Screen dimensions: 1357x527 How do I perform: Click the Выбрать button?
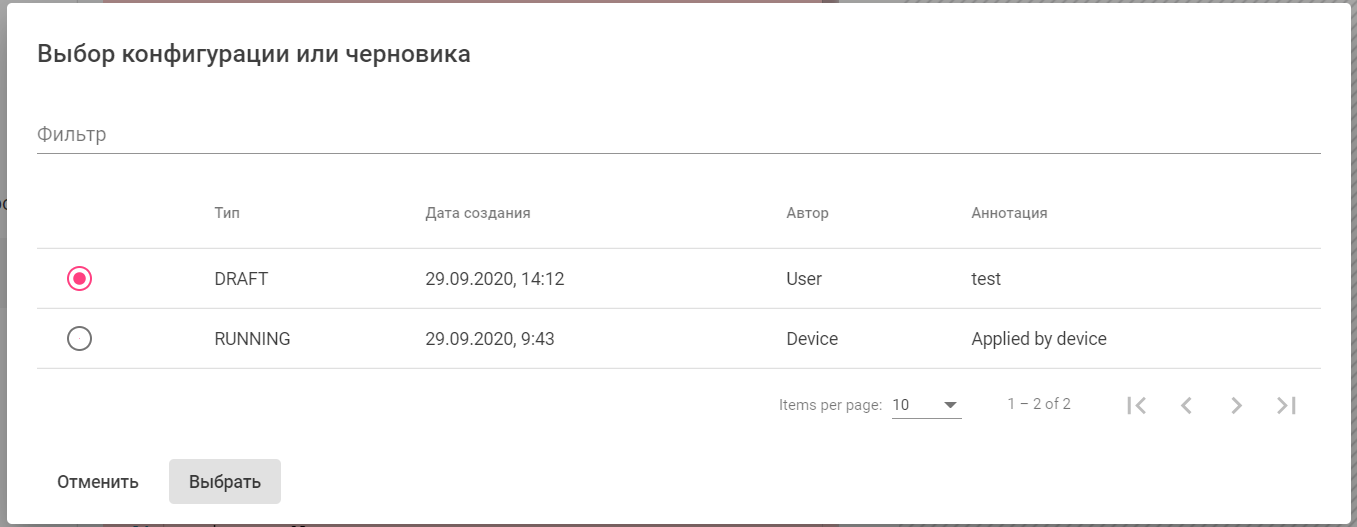(225, 482)
